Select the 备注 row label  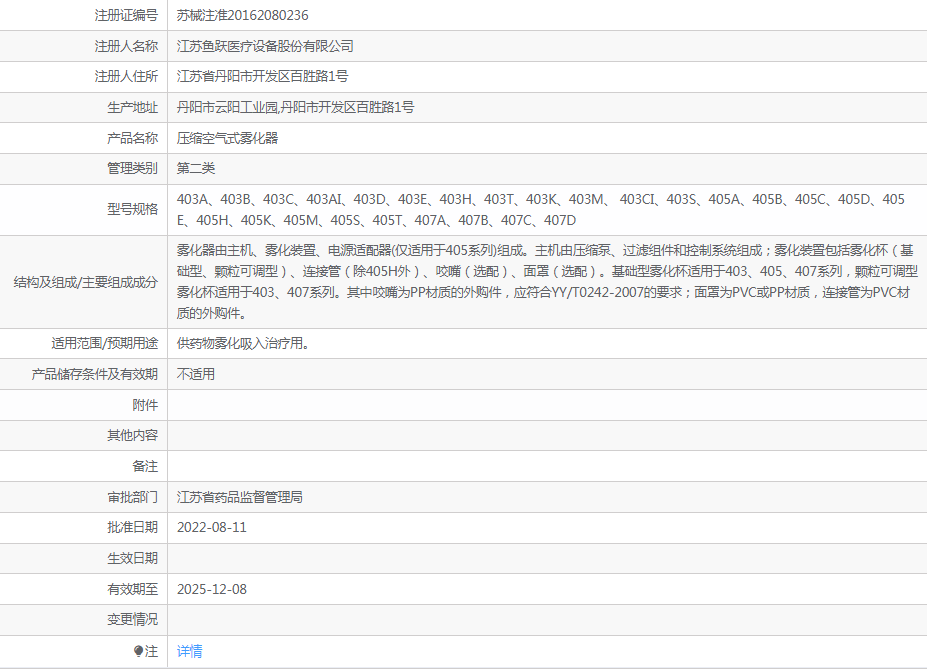[x=145, y=467]
